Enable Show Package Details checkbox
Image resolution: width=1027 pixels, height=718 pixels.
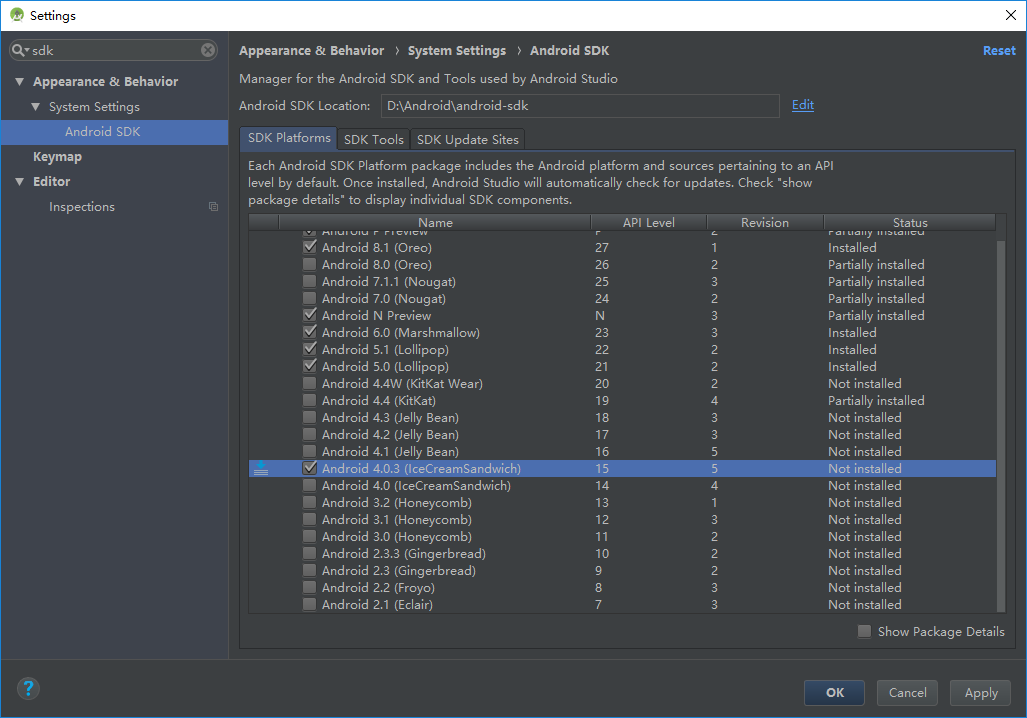(865, 632)
